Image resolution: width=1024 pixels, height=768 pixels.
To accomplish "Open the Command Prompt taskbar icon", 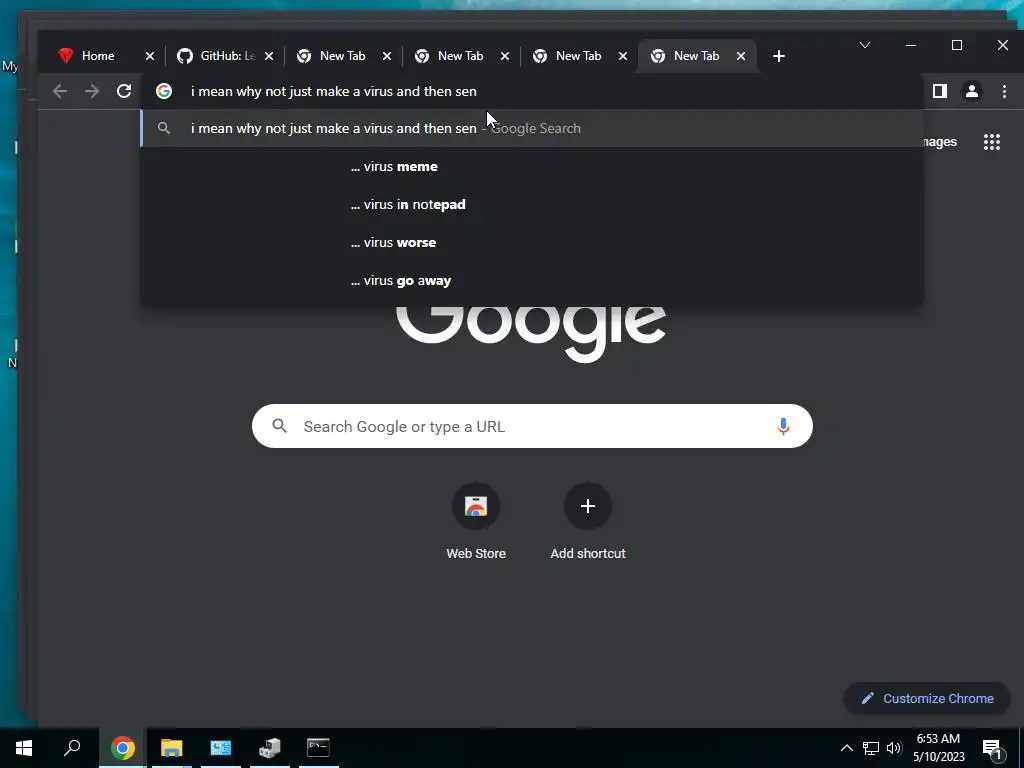I will [x=318, y=748].
